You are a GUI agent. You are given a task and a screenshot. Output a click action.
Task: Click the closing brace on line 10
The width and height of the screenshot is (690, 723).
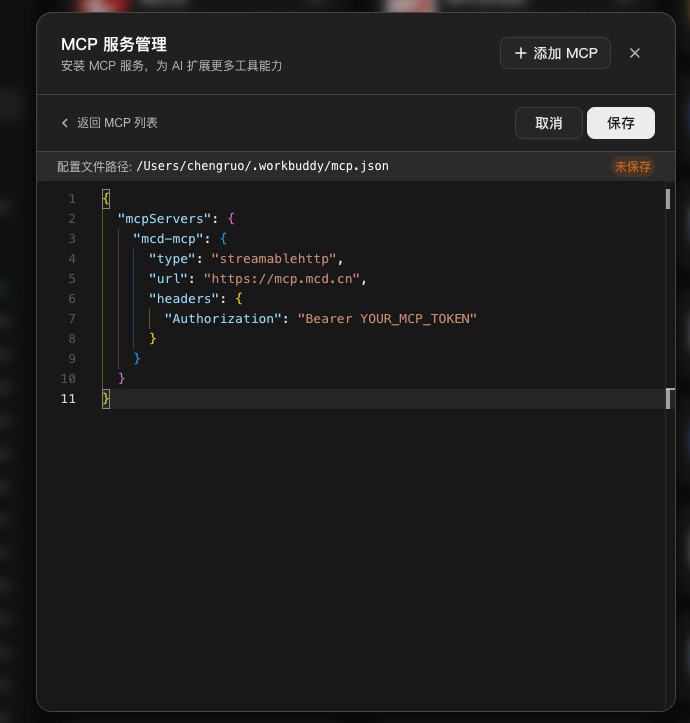pos(121,379)
